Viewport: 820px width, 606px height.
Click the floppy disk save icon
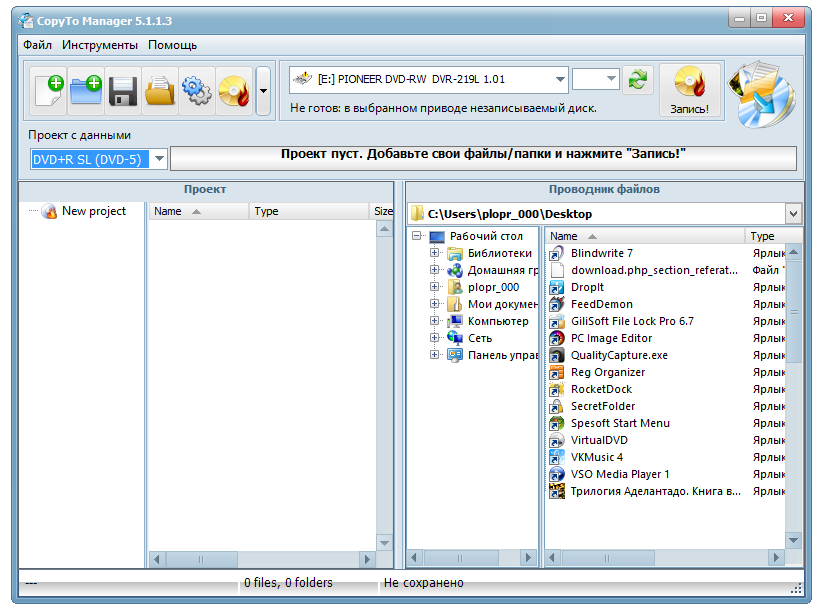[x=123, y=90]
